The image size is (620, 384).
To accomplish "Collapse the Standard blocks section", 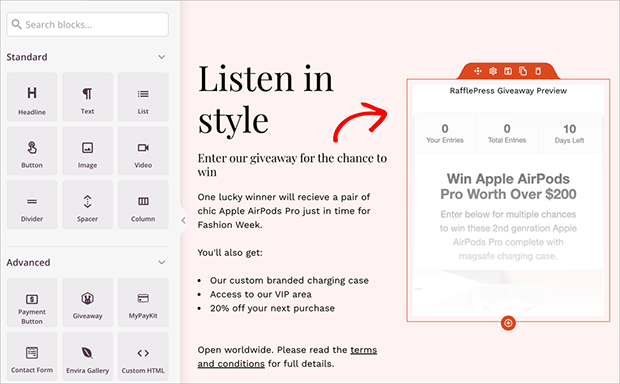I will point(162,57).
